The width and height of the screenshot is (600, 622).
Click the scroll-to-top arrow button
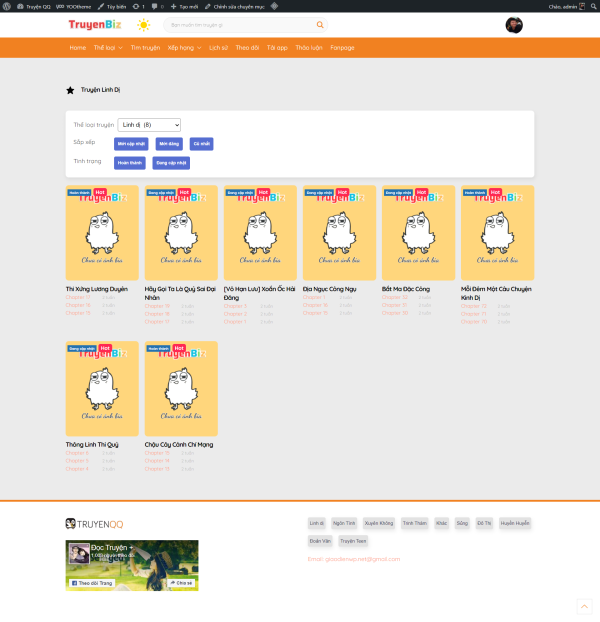coord(584,606)
